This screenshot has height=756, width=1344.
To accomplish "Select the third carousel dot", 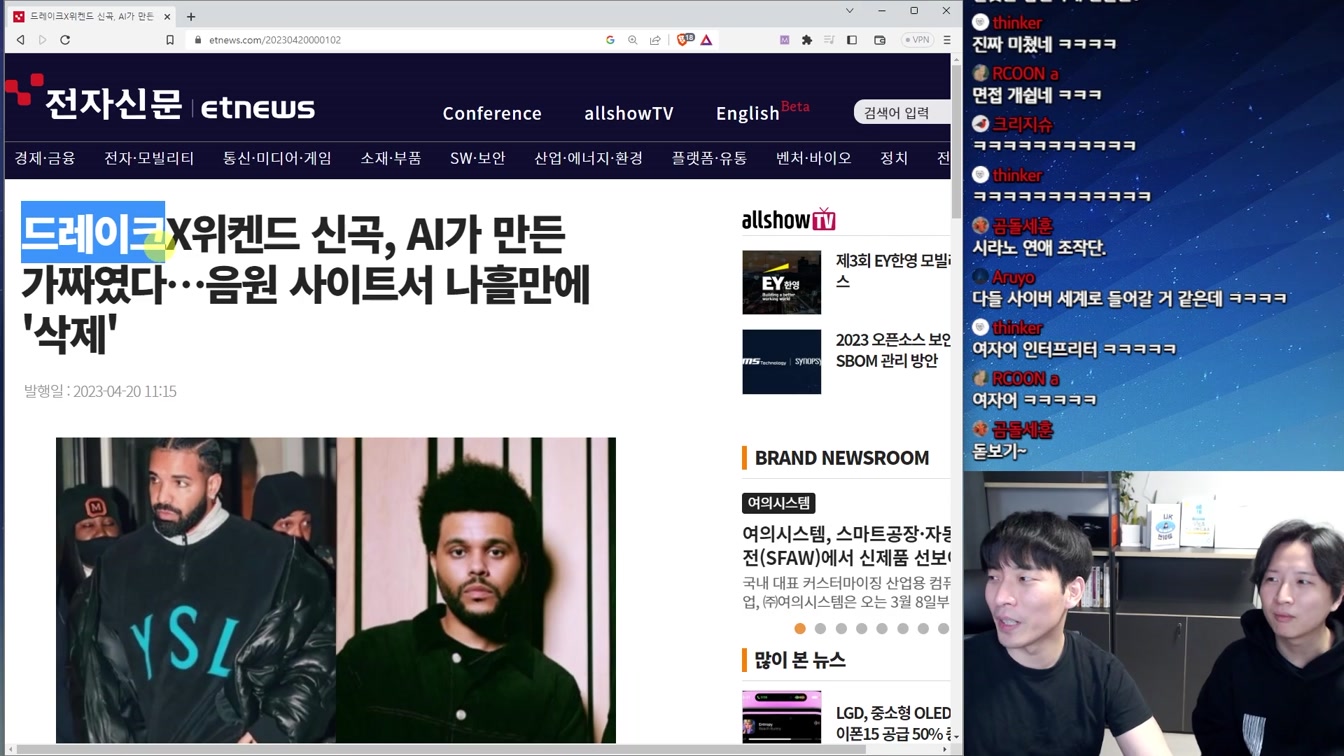I will coord(841,629).
